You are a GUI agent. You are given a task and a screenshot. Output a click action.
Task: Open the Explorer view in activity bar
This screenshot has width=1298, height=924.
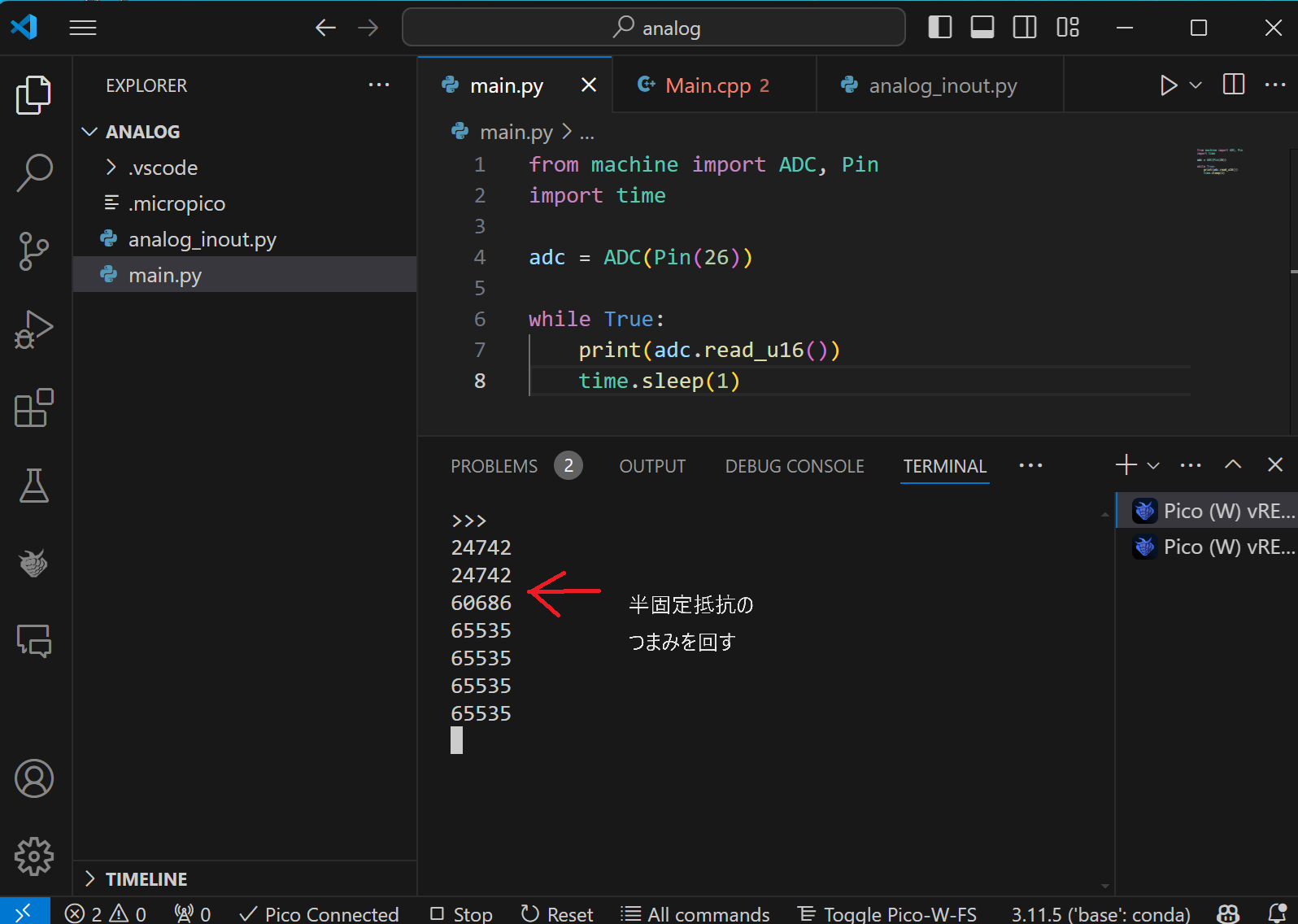click(x=34, y=94)
